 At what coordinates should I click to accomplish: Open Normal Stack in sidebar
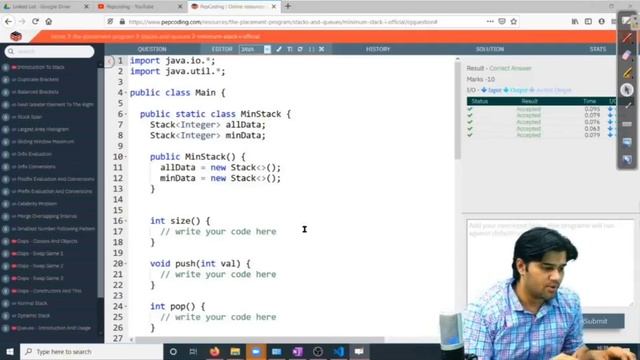pyautogui.click(x=32, y=303)
